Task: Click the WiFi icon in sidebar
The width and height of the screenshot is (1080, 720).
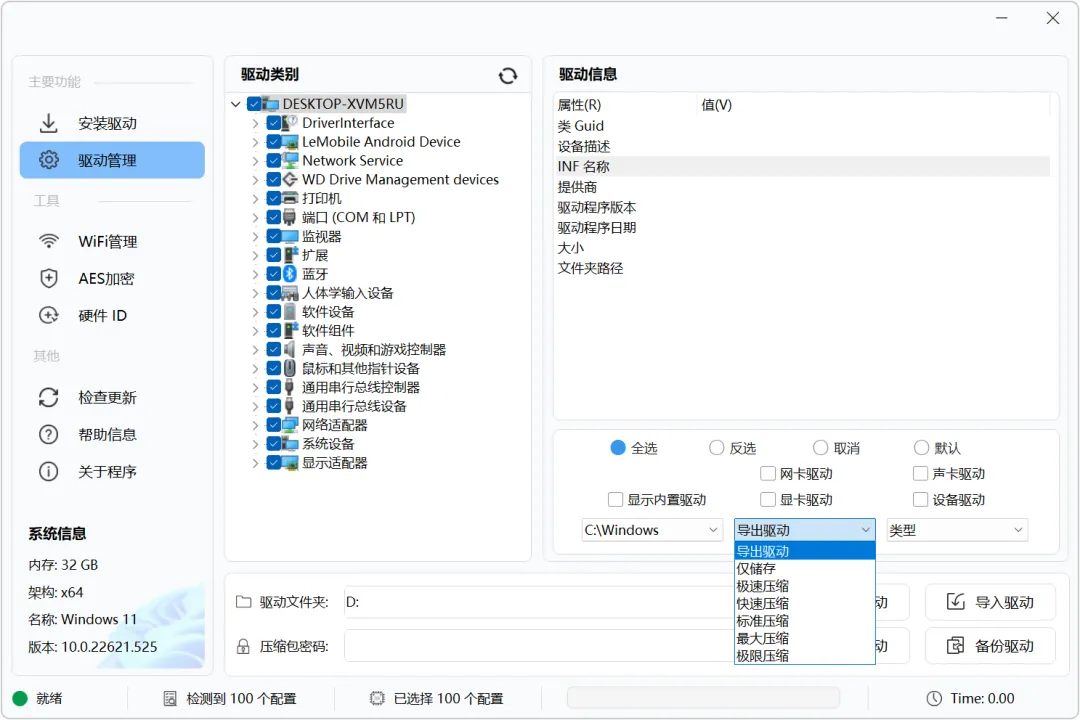Action: point(48,241)
